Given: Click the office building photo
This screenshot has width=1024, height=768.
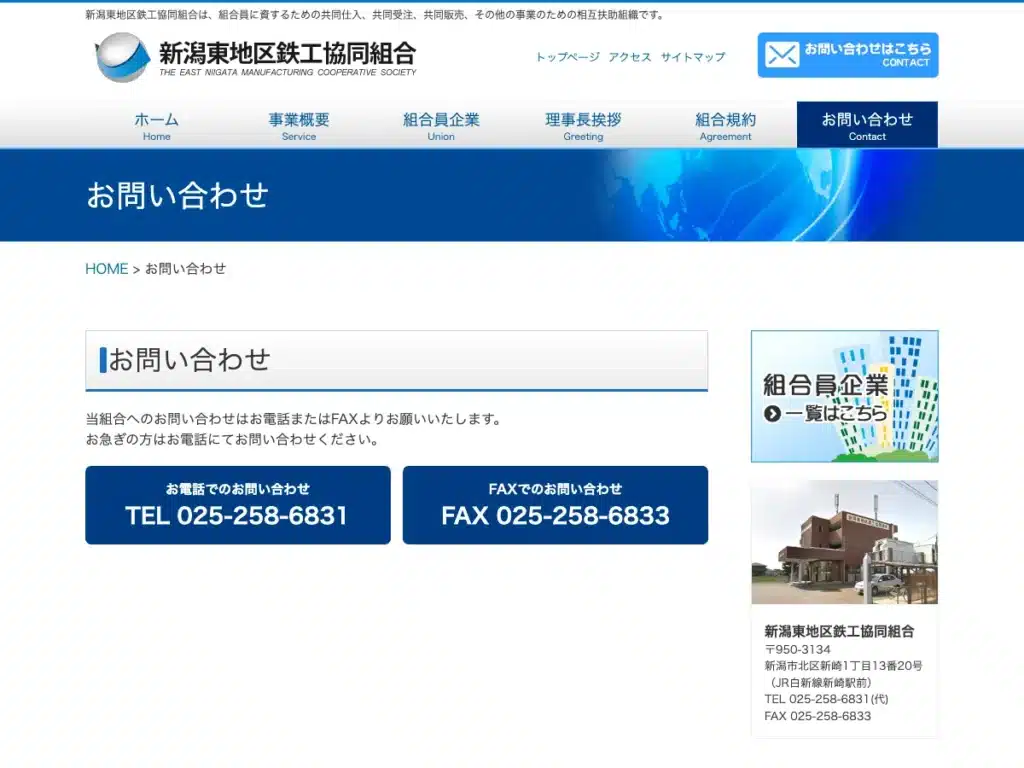Looking at the screenshot, I should [x=844, y=542].
